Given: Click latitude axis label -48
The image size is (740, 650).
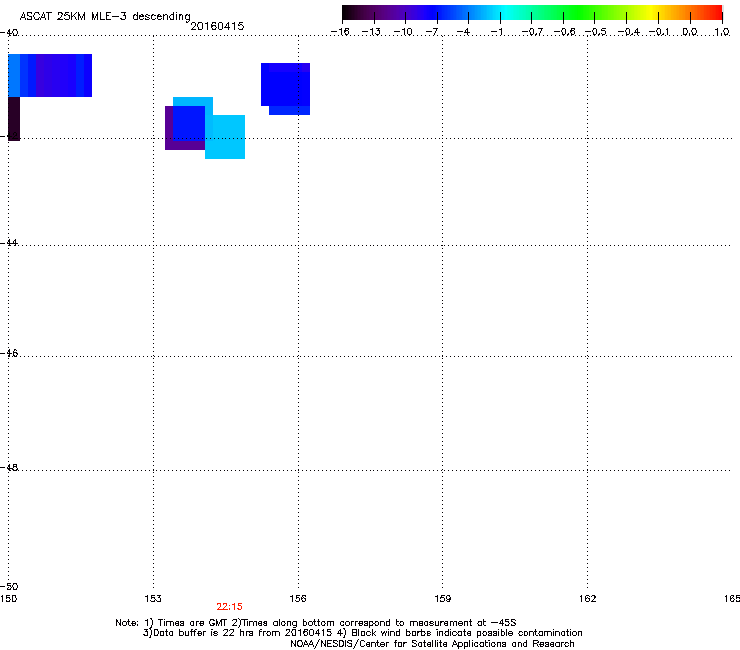Looking at the screenshot, I should (9, 467).
